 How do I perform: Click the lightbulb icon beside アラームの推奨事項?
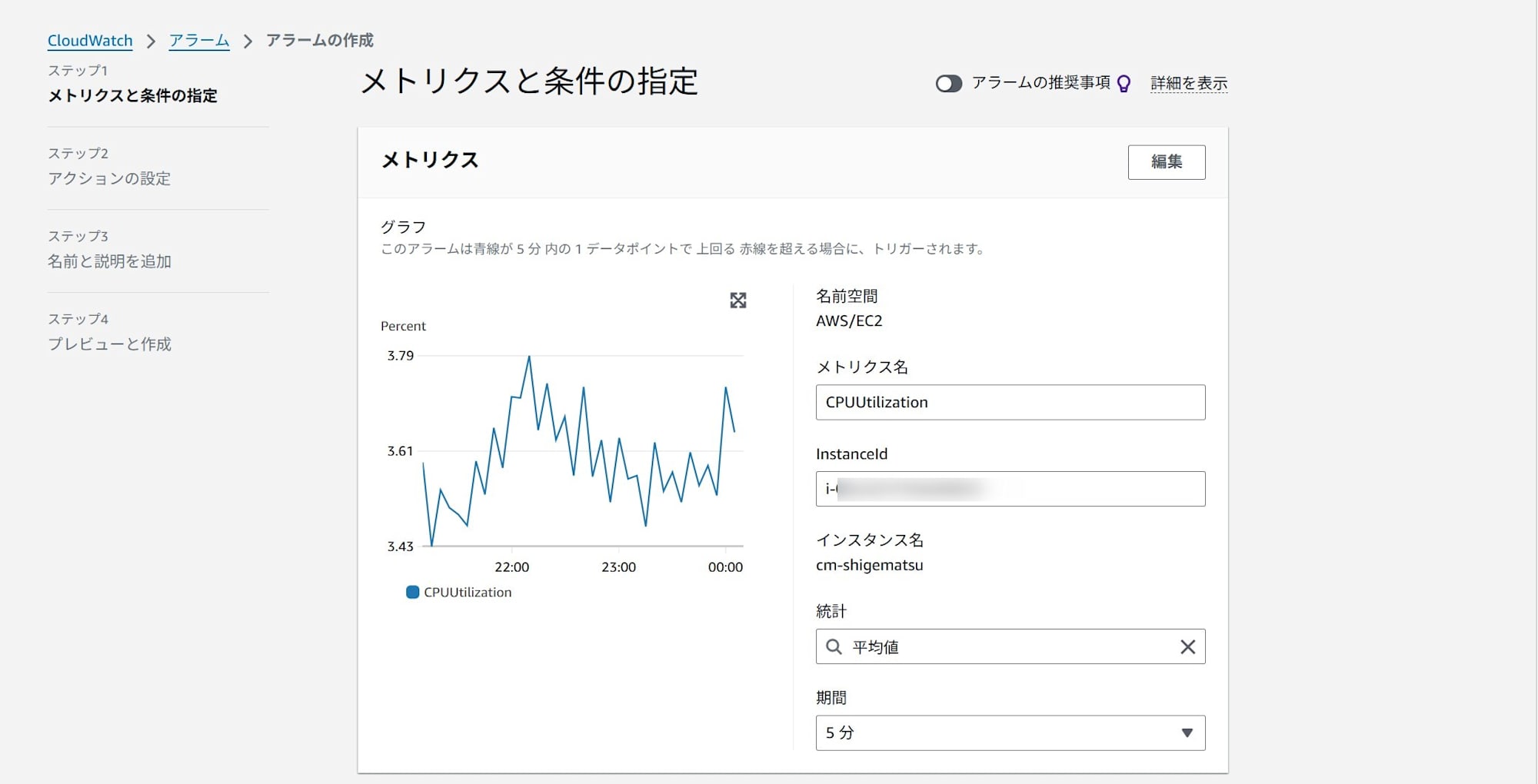click(x=1124, y=83)
